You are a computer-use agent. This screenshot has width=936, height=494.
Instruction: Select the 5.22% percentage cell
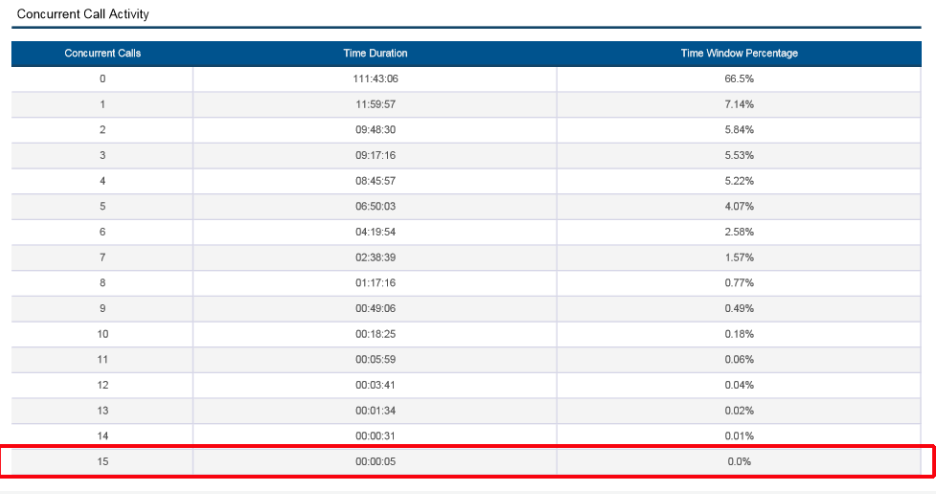739,181
